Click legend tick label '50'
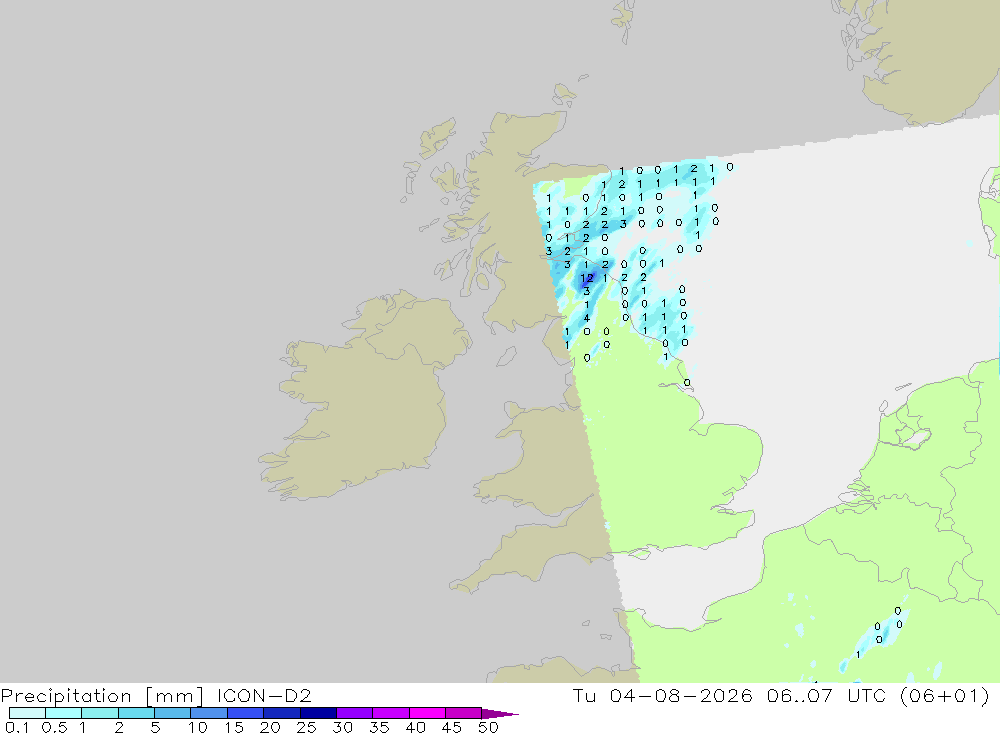This screenshot has height=733, width=1000. [x=488, y=727]
